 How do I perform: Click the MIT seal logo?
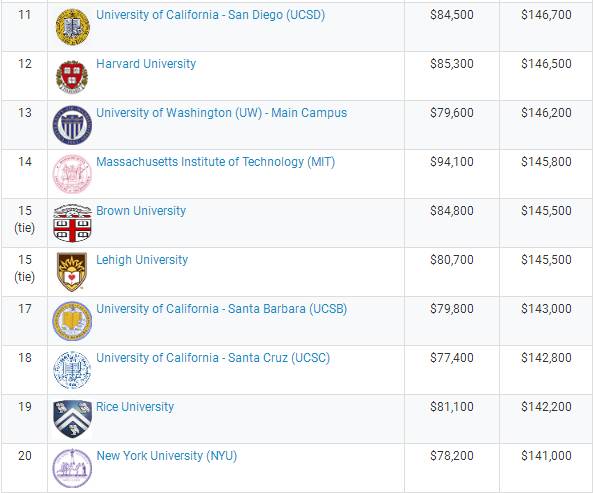72,174
